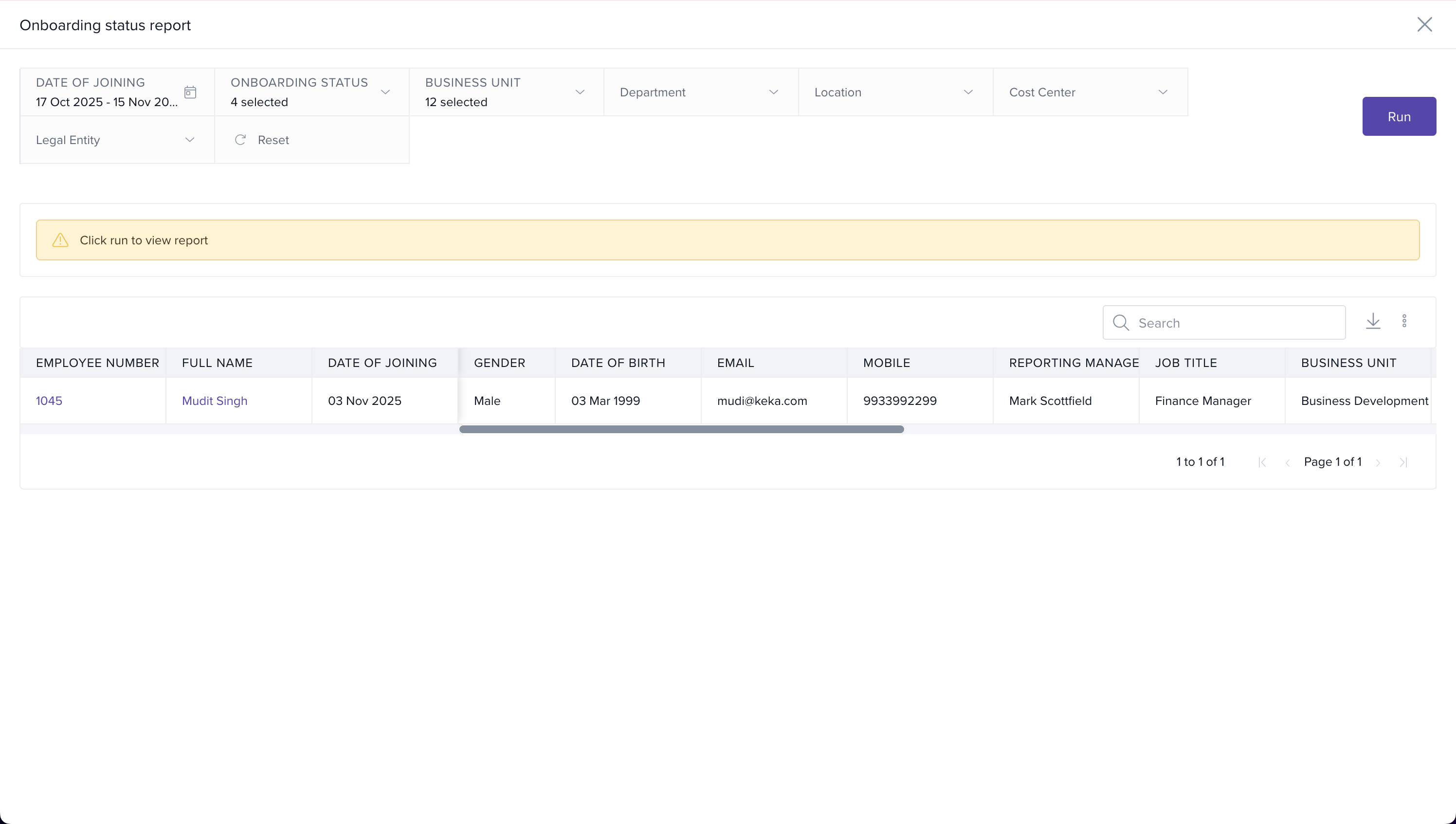Click the Reset filters refresh icon
Viewport: 1456px width, 824px height.
point(240,140)
